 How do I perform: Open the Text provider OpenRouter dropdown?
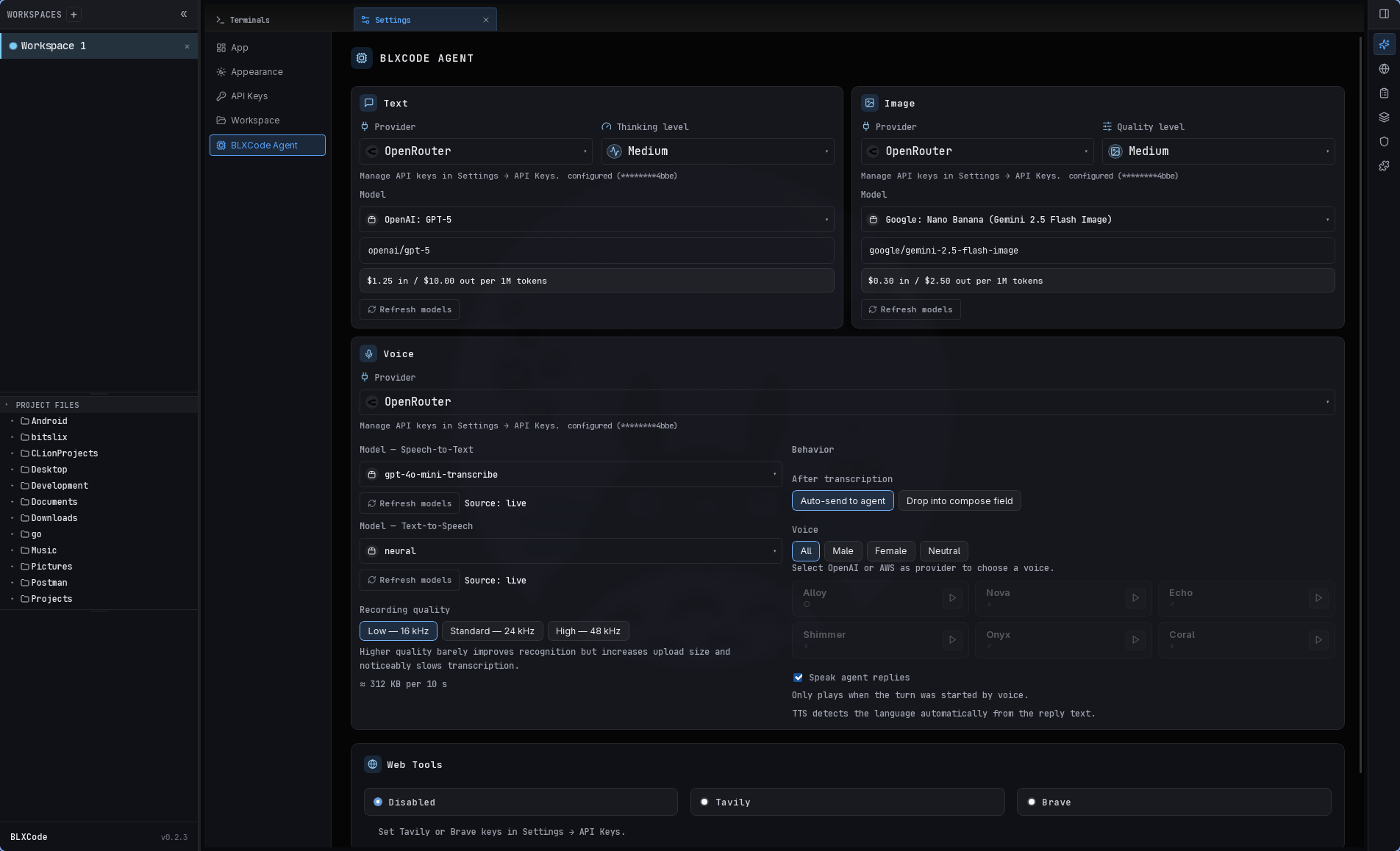tap(476, 151)
